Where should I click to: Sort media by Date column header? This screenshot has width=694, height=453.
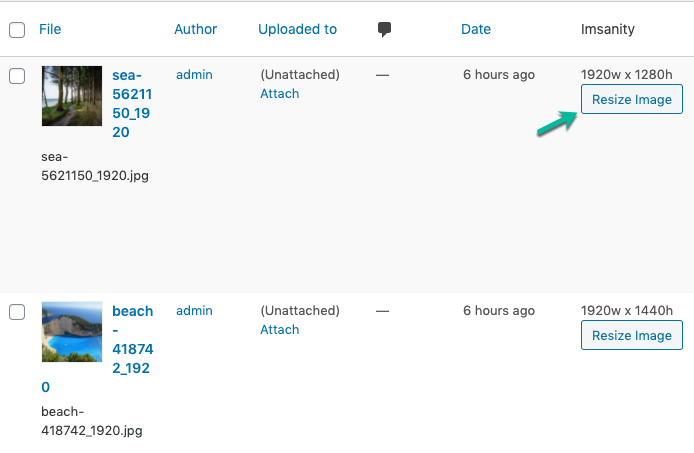coord(475,29)
